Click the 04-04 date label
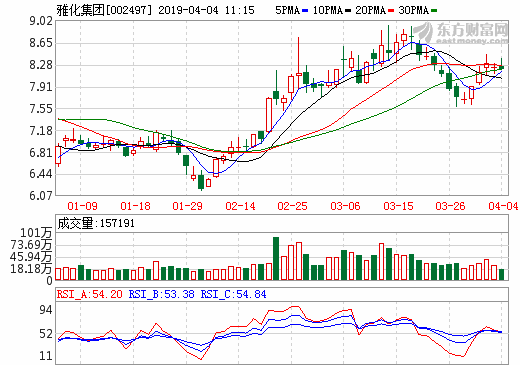 pos(503,206)
